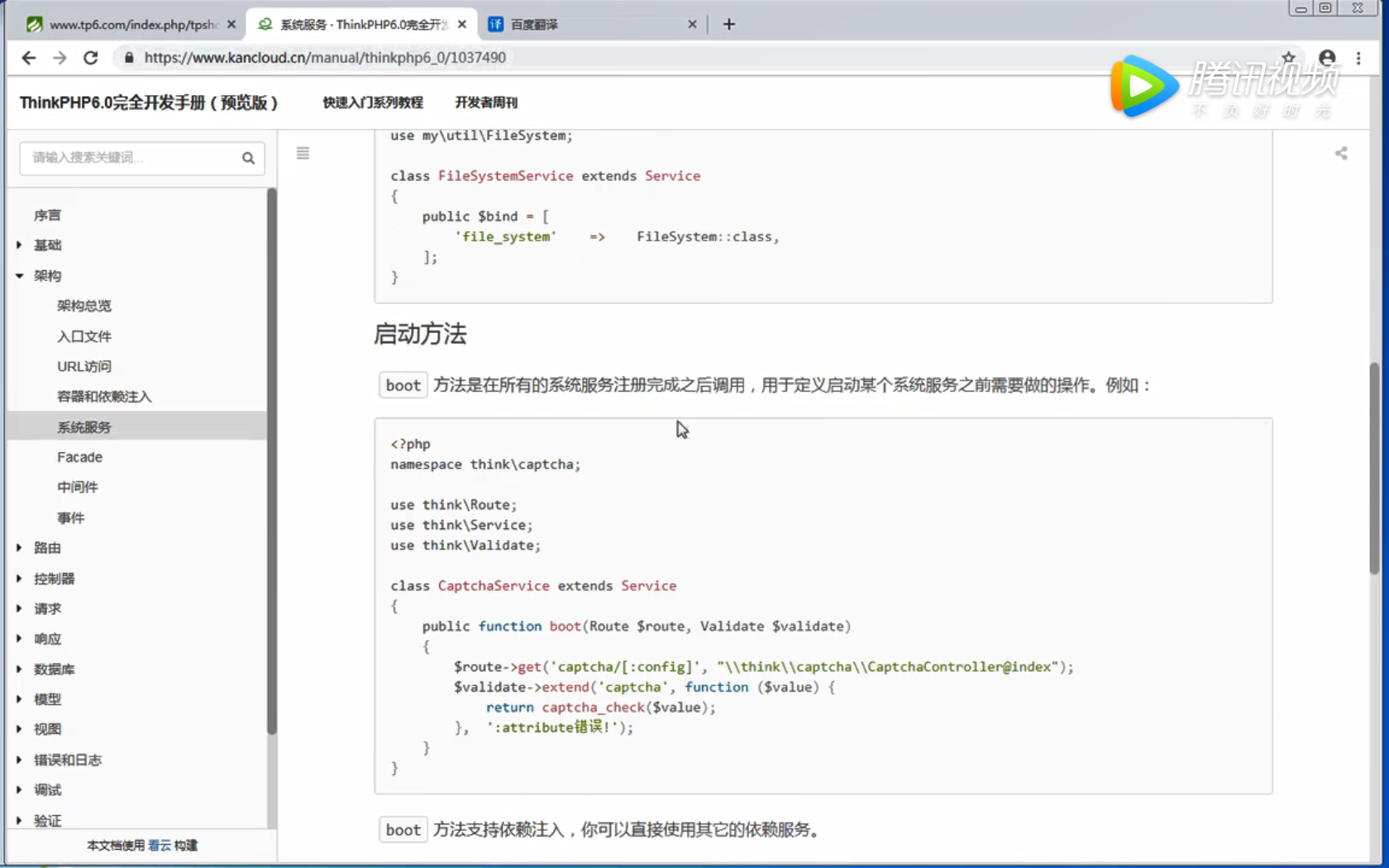Click the browser back arrow
This screenshot has width=1389, height=868.
pos(29,58)
